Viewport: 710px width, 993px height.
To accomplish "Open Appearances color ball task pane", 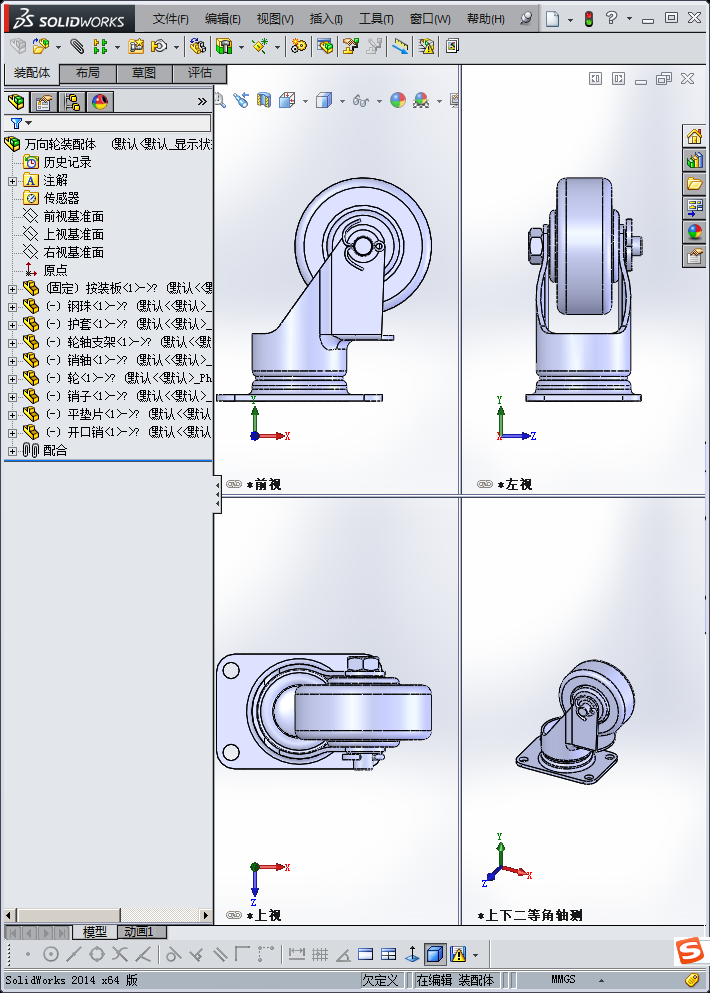I will [694, 232].
